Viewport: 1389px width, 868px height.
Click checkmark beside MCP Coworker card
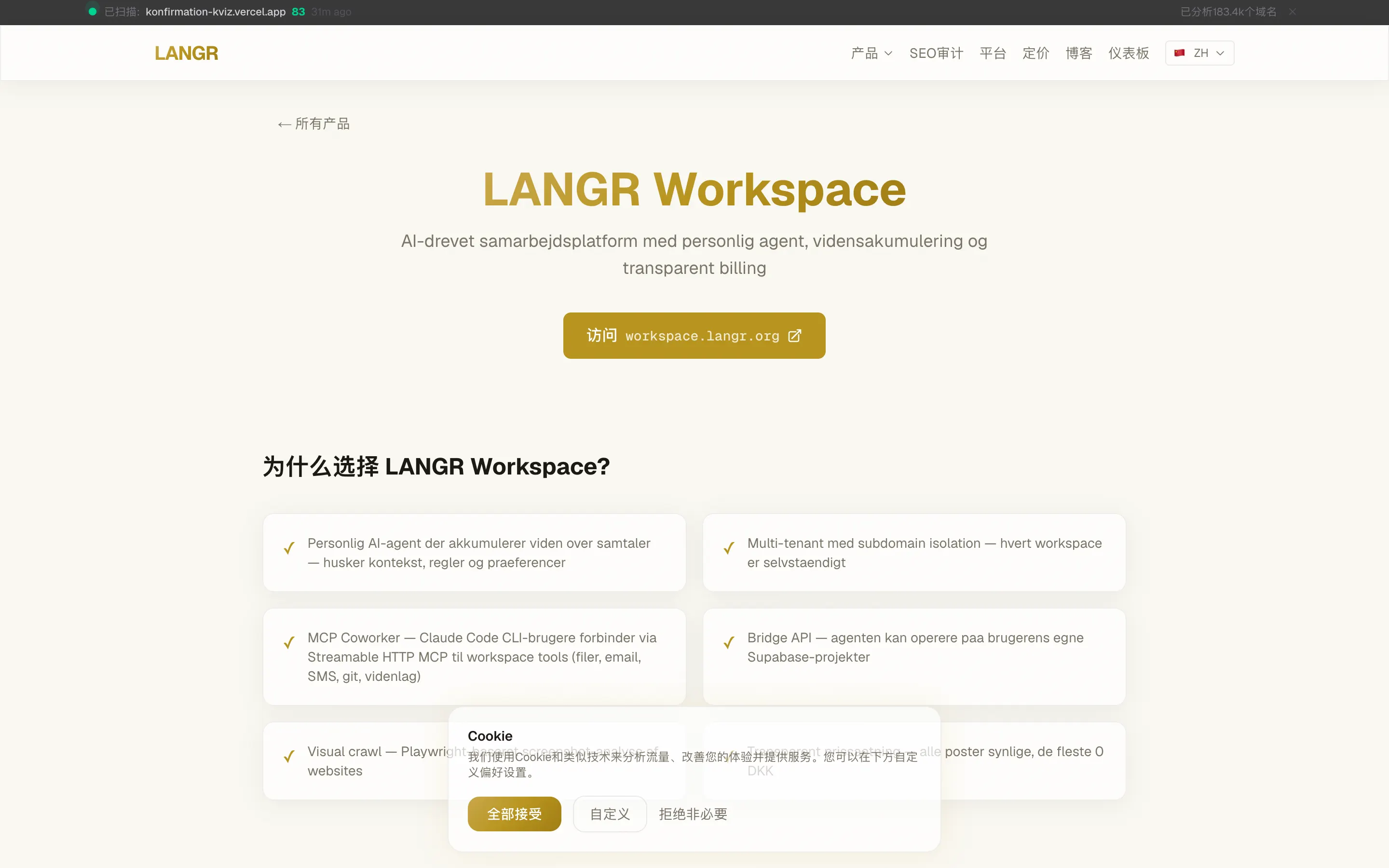pos(289,642)
